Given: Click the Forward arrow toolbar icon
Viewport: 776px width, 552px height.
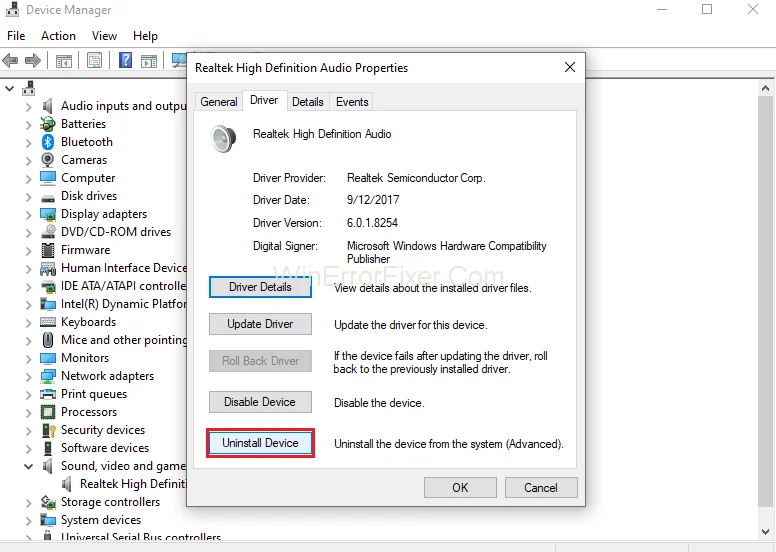Looking at the screenshot, I should click(33, 61).
